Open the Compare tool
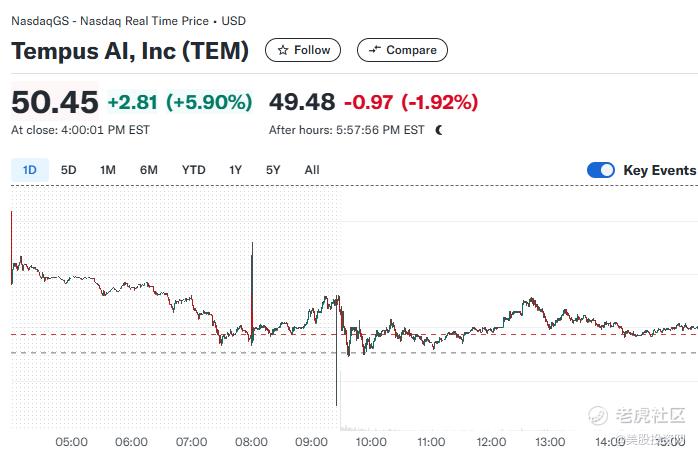This screenshot has width=698, height=455. 402,50
